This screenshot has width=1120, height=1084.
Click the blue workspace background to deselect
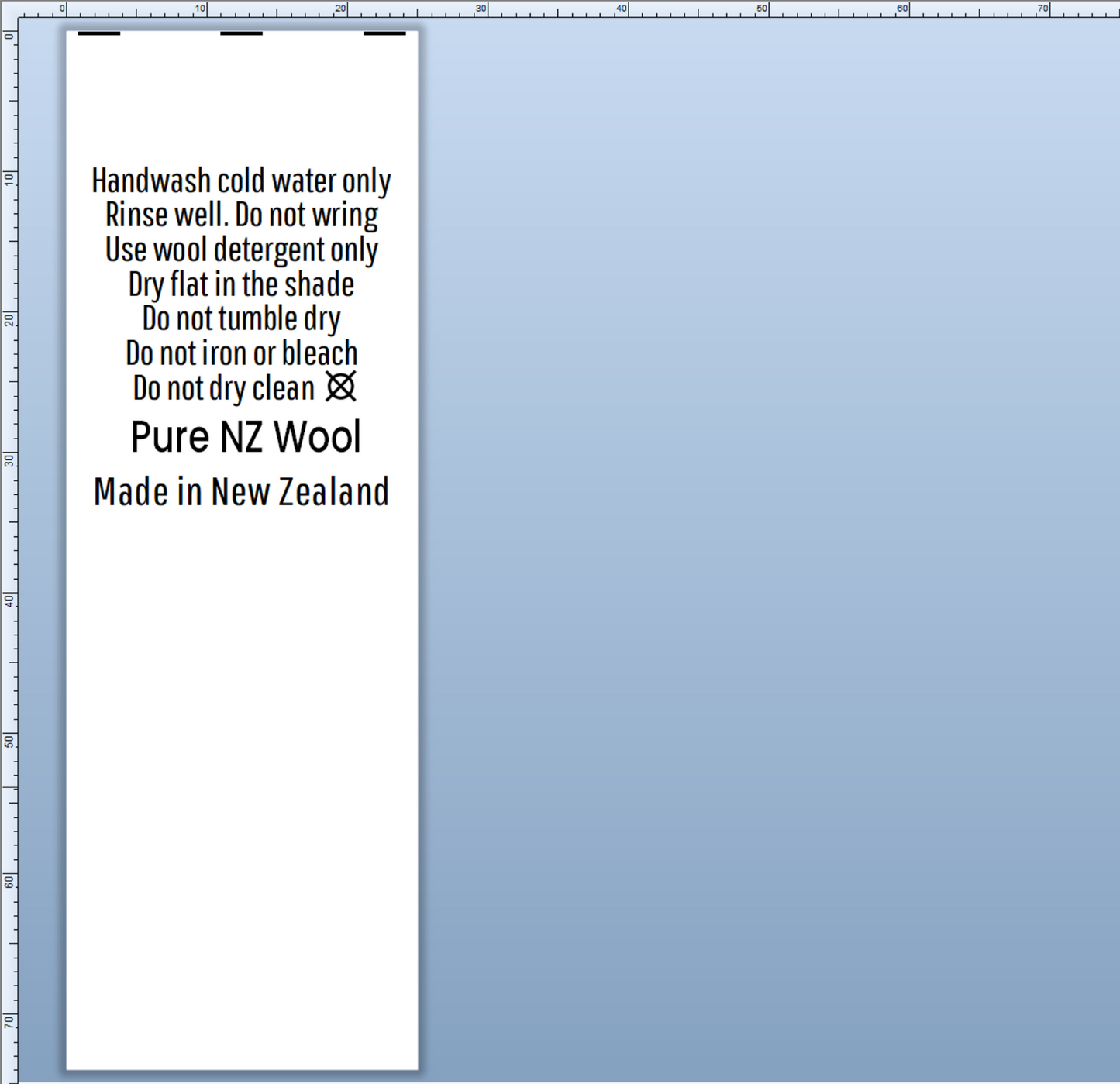(736, 542)
